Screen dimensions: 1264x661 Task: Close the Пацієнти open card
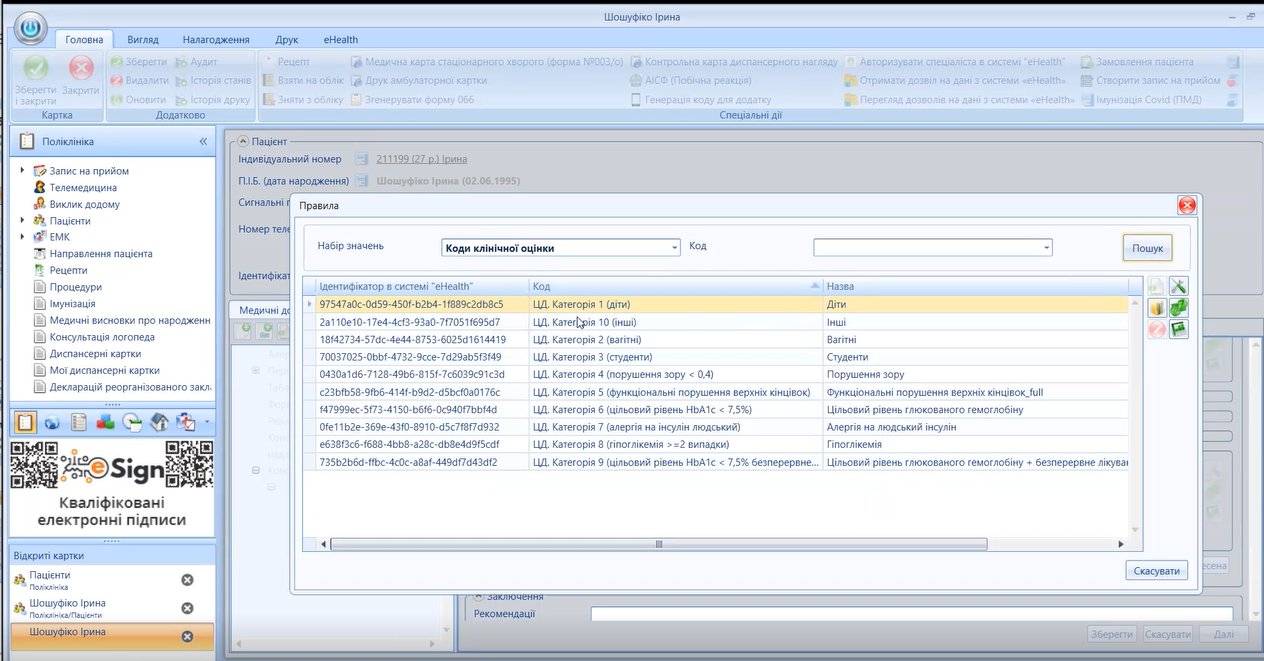point(187,580)
